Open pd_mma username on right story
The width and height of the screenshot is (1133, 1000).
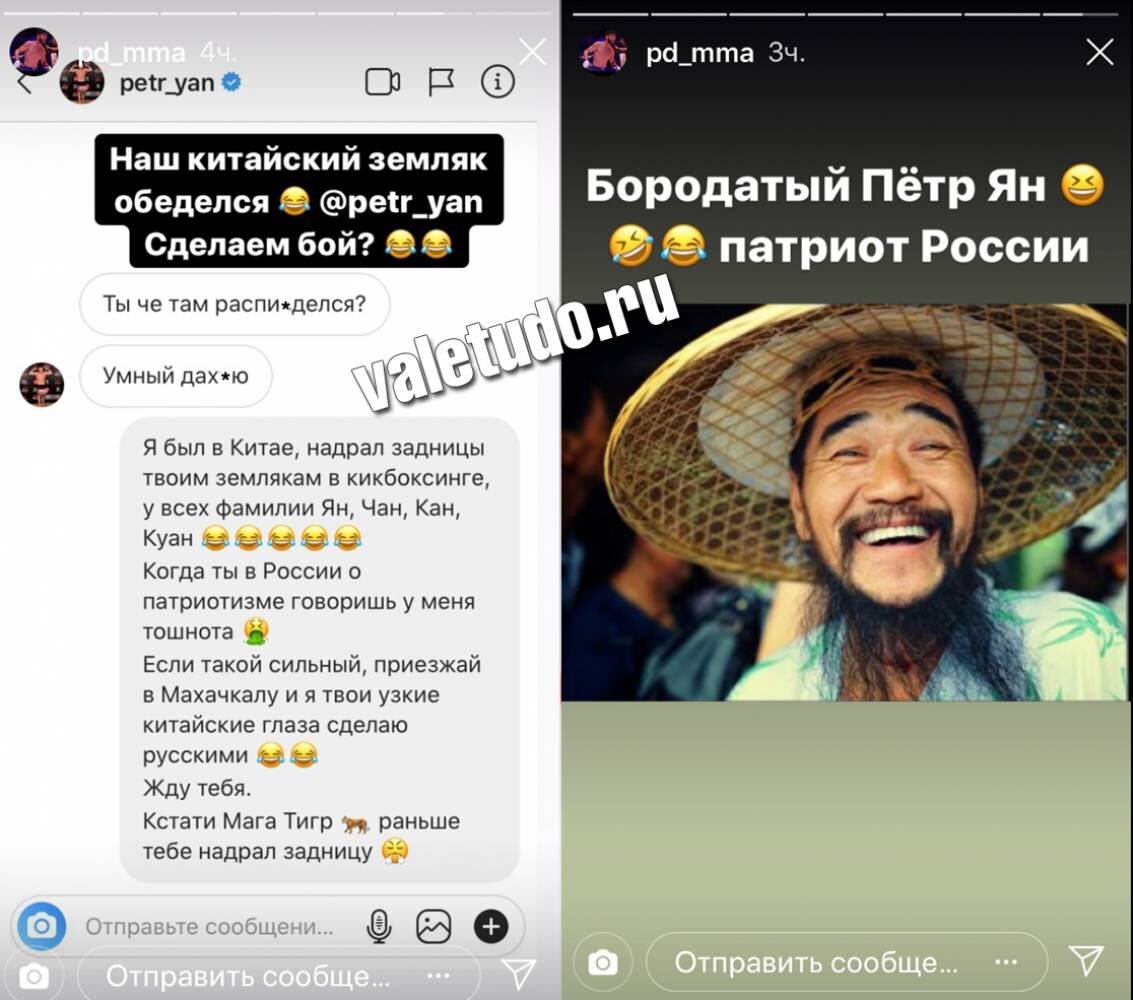point(699,53)
